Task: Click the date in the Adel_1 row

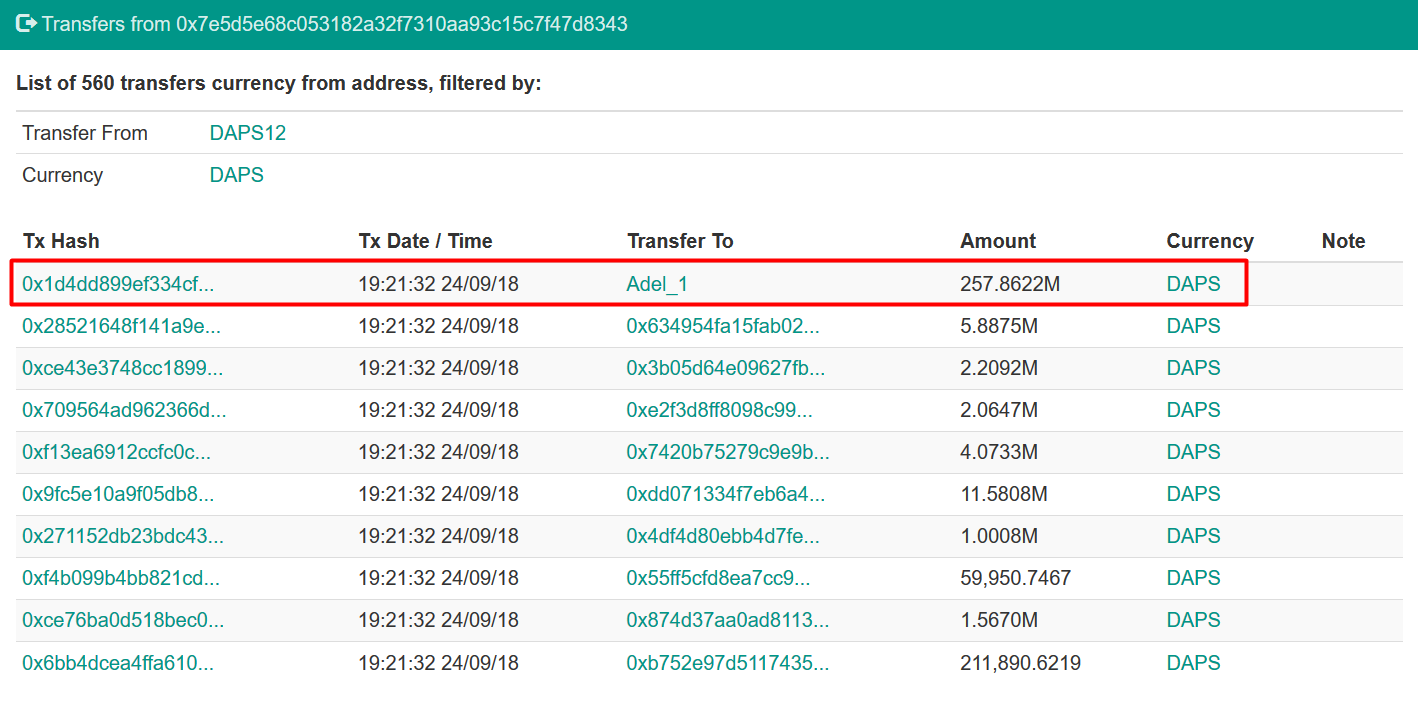Action: (439, 284)
